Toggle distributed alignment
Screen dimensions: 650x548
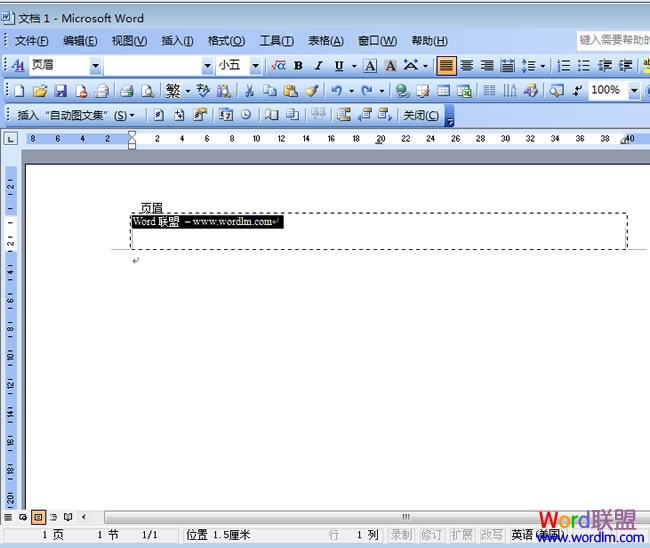pyautogui.click(x=507, y=65)
